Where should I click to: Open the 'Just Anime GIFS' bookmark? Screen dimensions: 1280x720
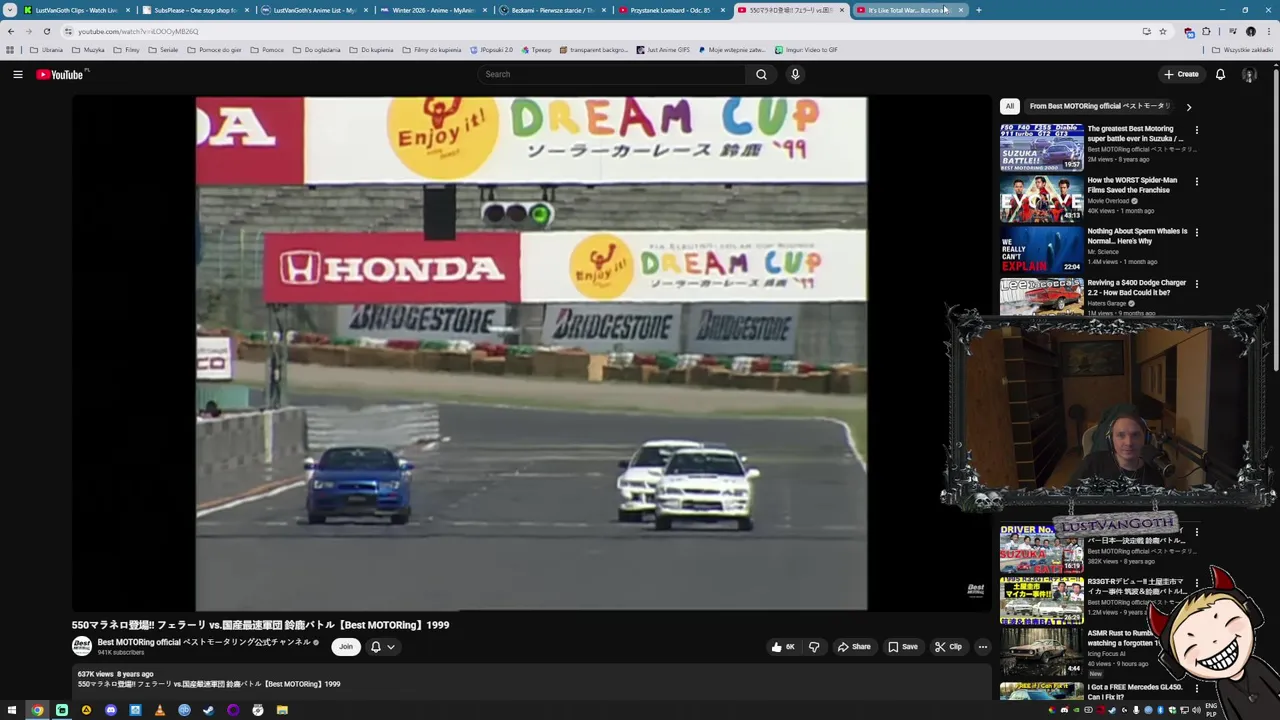coord(663,49)
